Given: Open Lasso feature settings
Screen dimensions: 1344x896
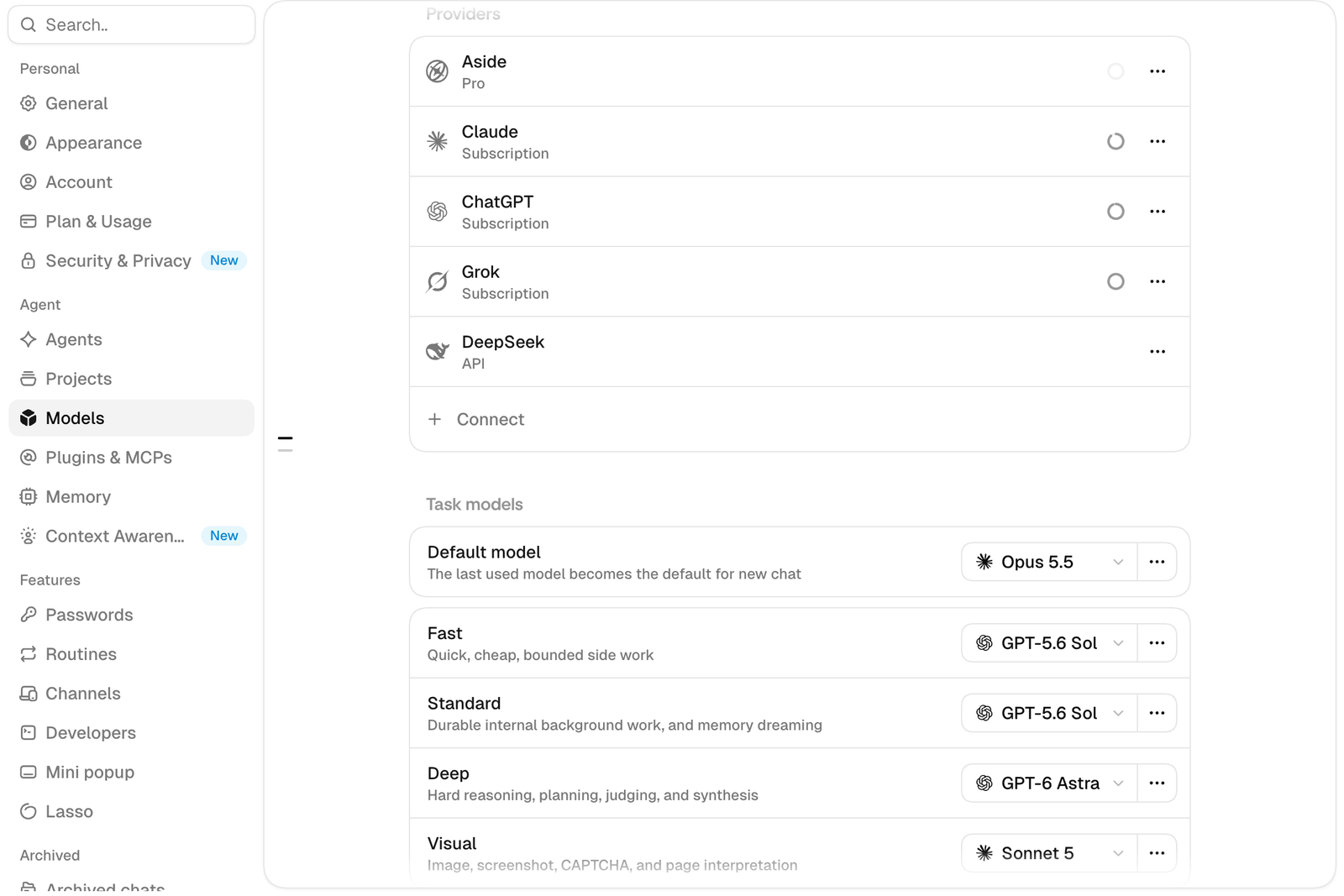Looking at the screenshot, I should [131, 811].
